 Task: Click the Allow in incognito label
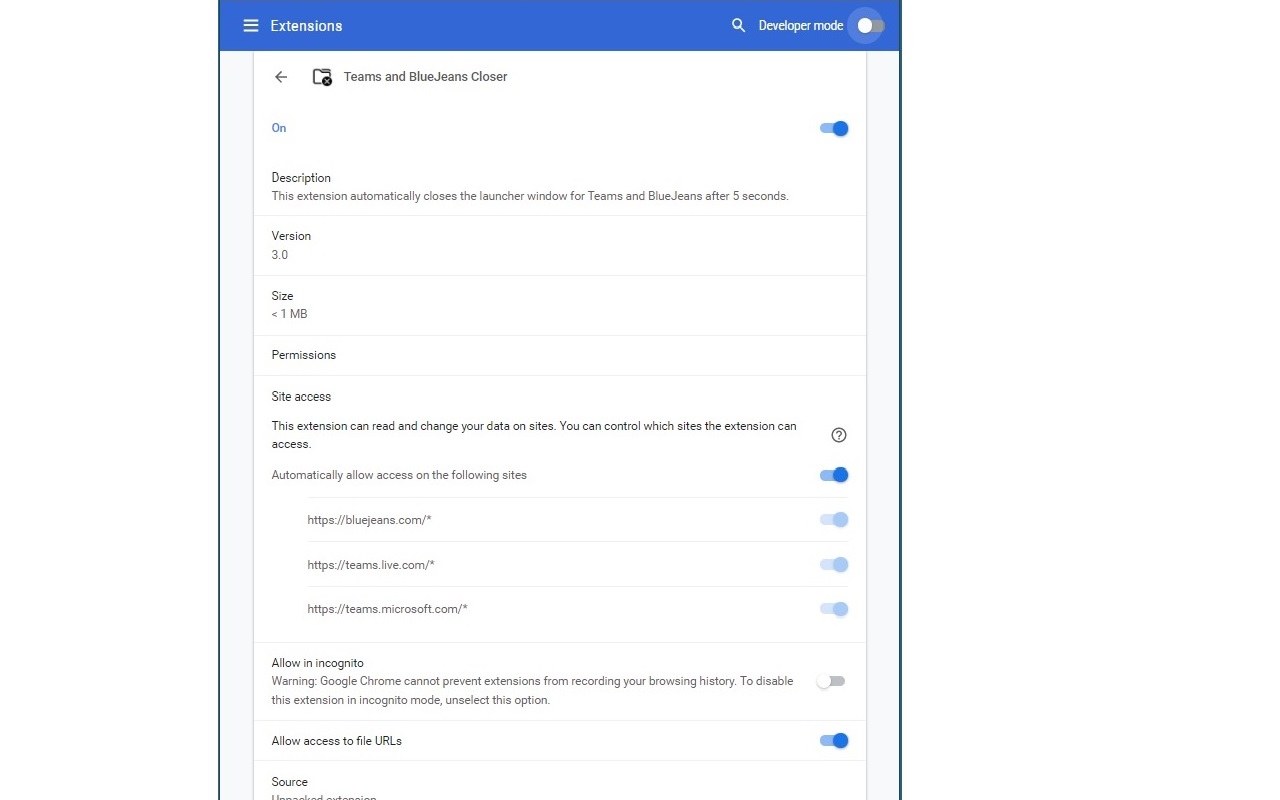click(317, 663)
